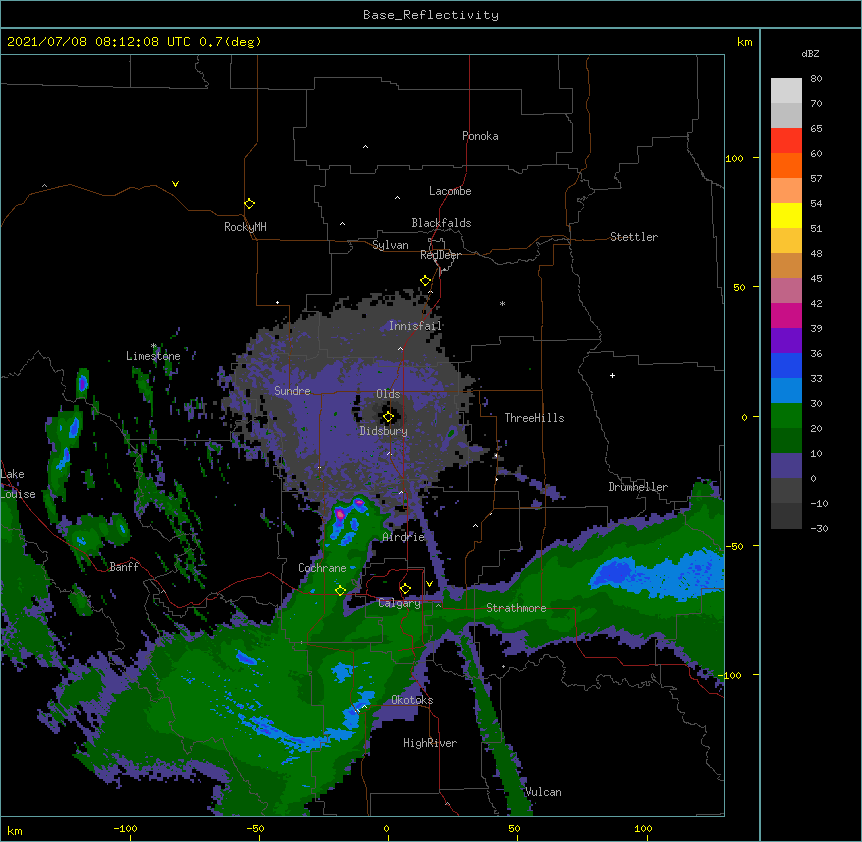This screenshot has height=842, width=862.
Task: Pick the bright yellow 54-51 dBZ swatch
Action: 786,215
